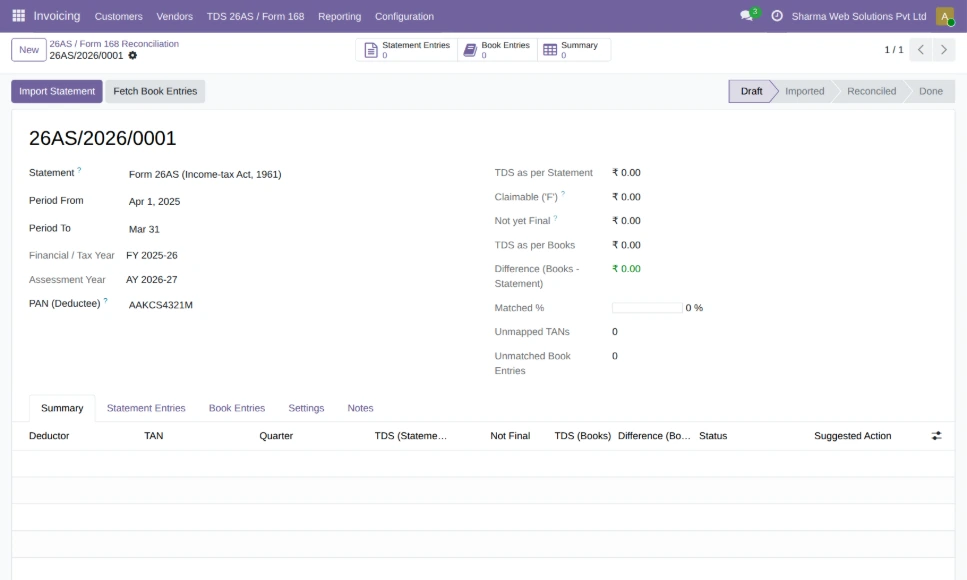Open the Book Entries smart button
Screen dimensions: 967x580
coord(497,50)
